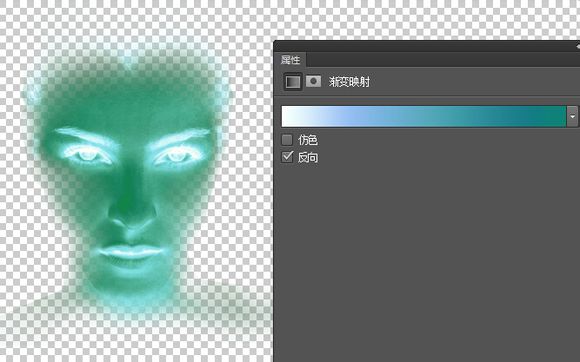This screenshot has height=362, width=580.
Task: Open the gradient editor from gradient bar
Action: (x=424, y=116)
